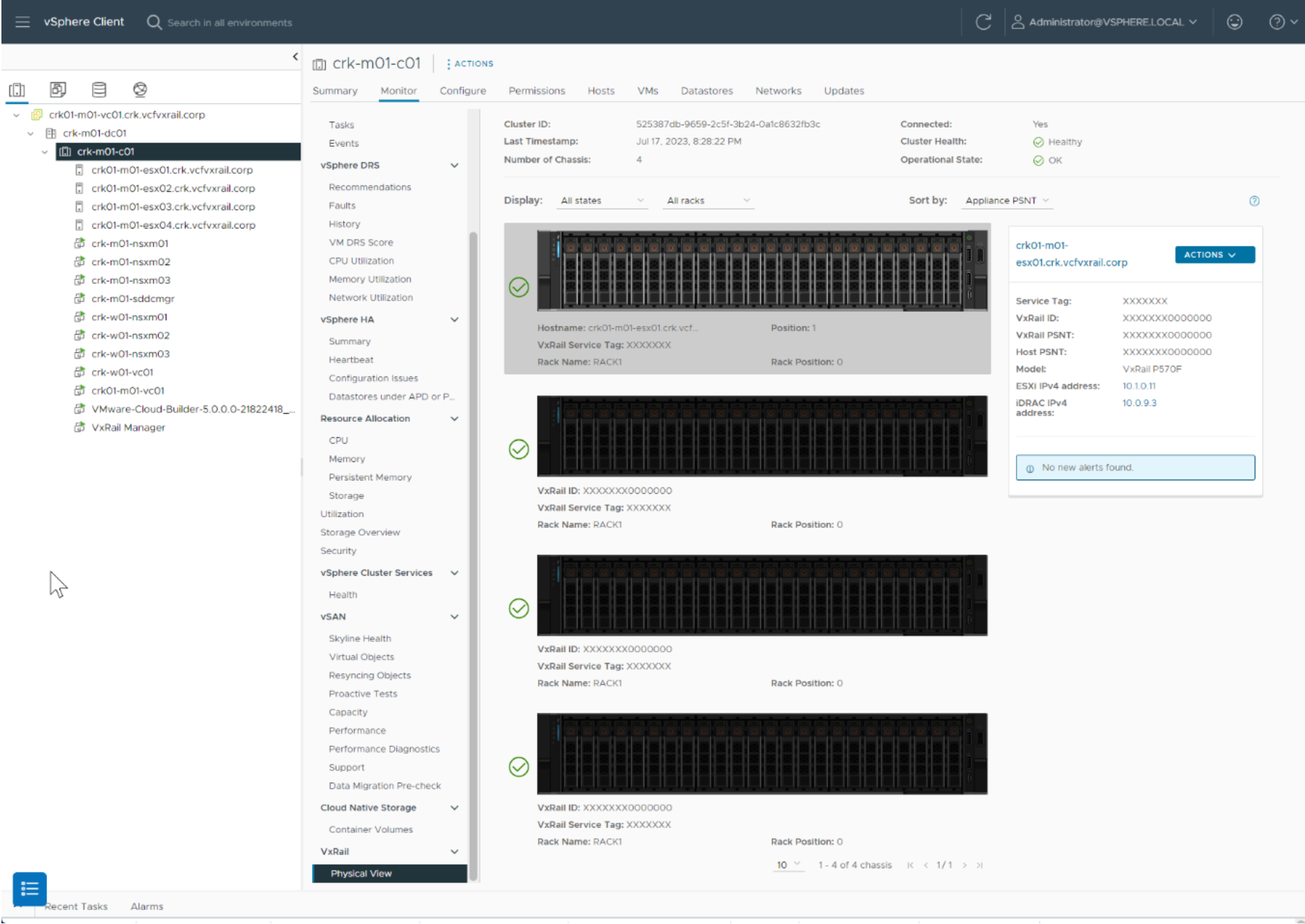Click health check icon of fourth chassis
The image size is (1305, 924).
519,767
